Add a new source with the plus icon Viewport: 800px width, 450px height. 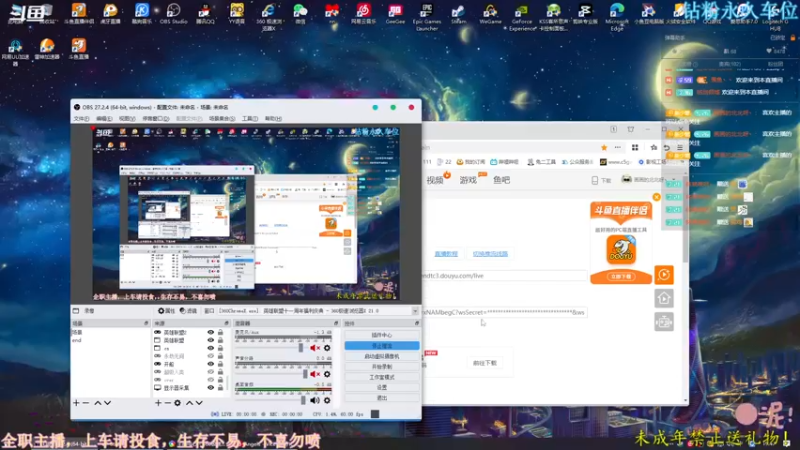158,403
